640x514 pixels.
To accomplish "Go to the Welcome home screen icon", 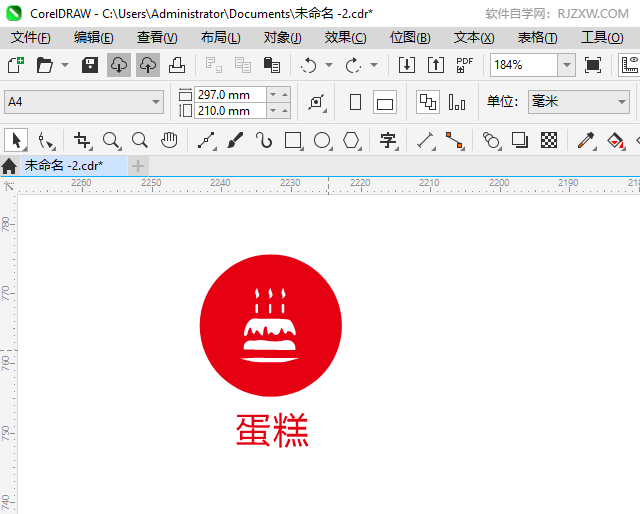I will pyautogui.click(x=9, y=166).
